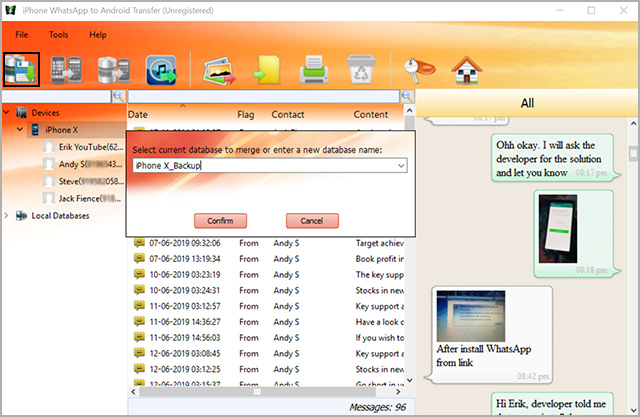
Task: Click the export photos toolbar icon
Action: pyautogui.click(x=219, y=71)
